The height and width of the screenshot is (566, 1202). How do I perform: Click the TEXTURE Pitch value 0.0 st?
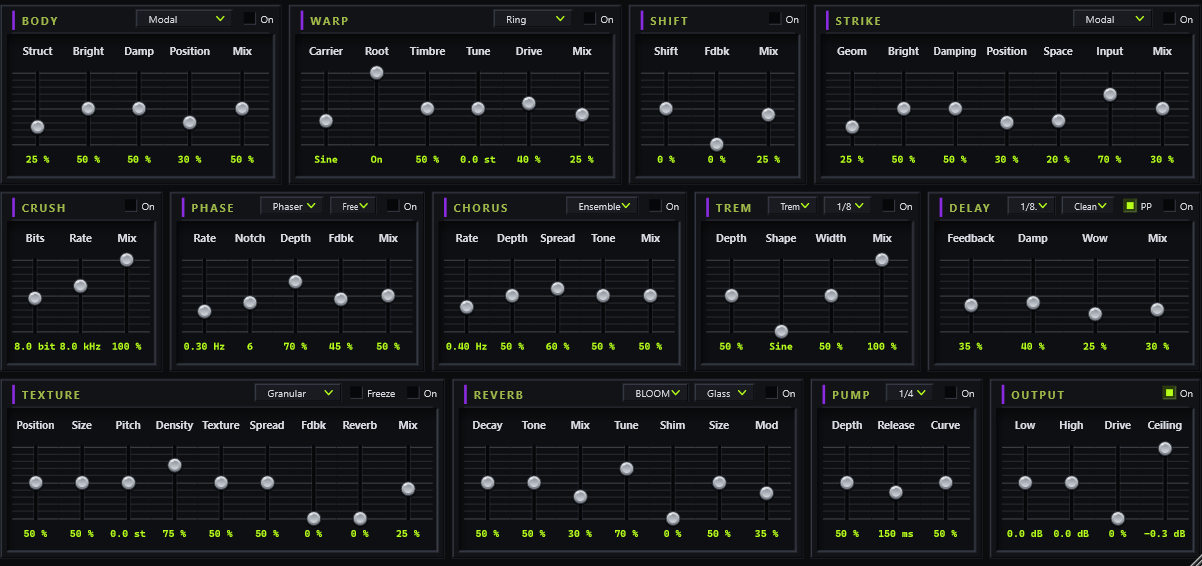128,534
